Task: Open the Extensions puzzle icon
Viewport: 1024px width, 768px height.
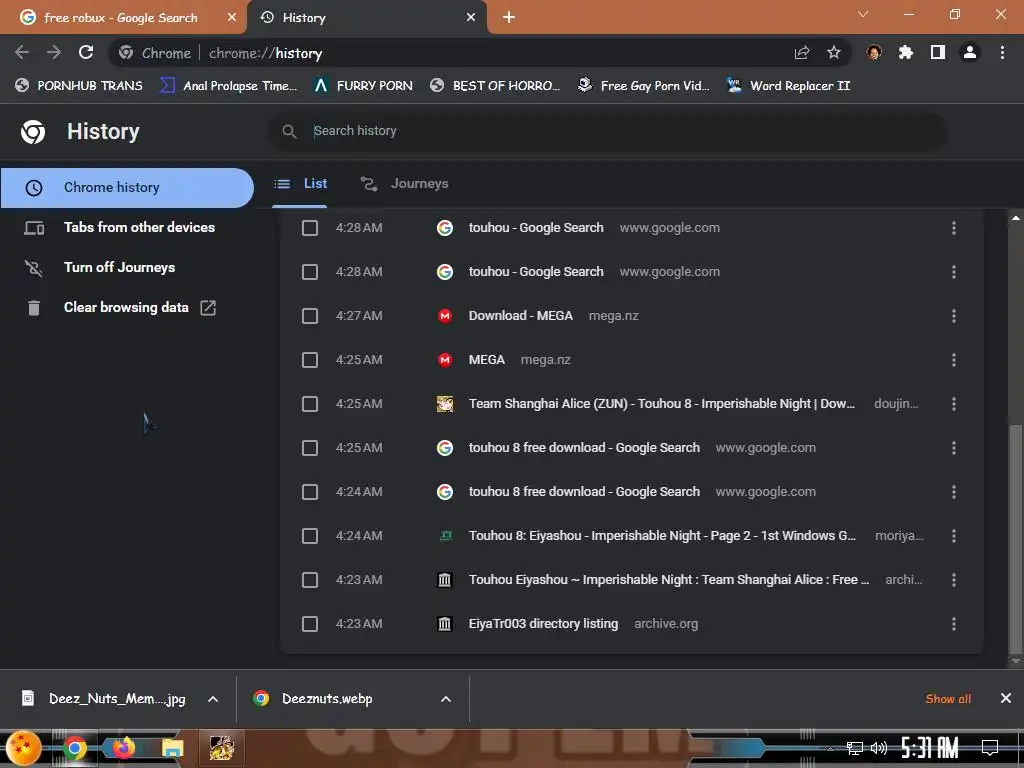Action: (x=905, y=52)
